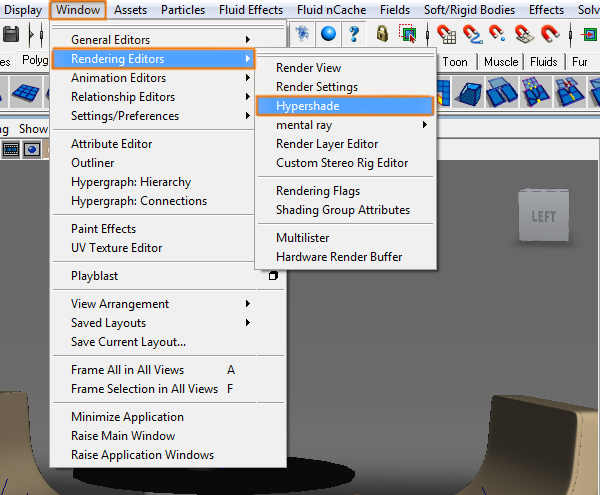Image resolution: width=600 pixels, height=495 pixels.
Task: Expand Animation Editors submenu
Action: [153, 78]
